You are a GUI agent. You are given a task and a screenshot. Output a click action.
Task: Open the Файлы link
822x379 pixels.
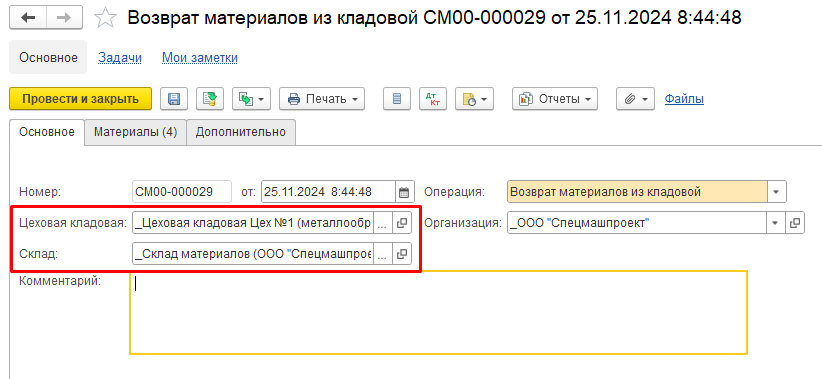(x=684, y=99)
